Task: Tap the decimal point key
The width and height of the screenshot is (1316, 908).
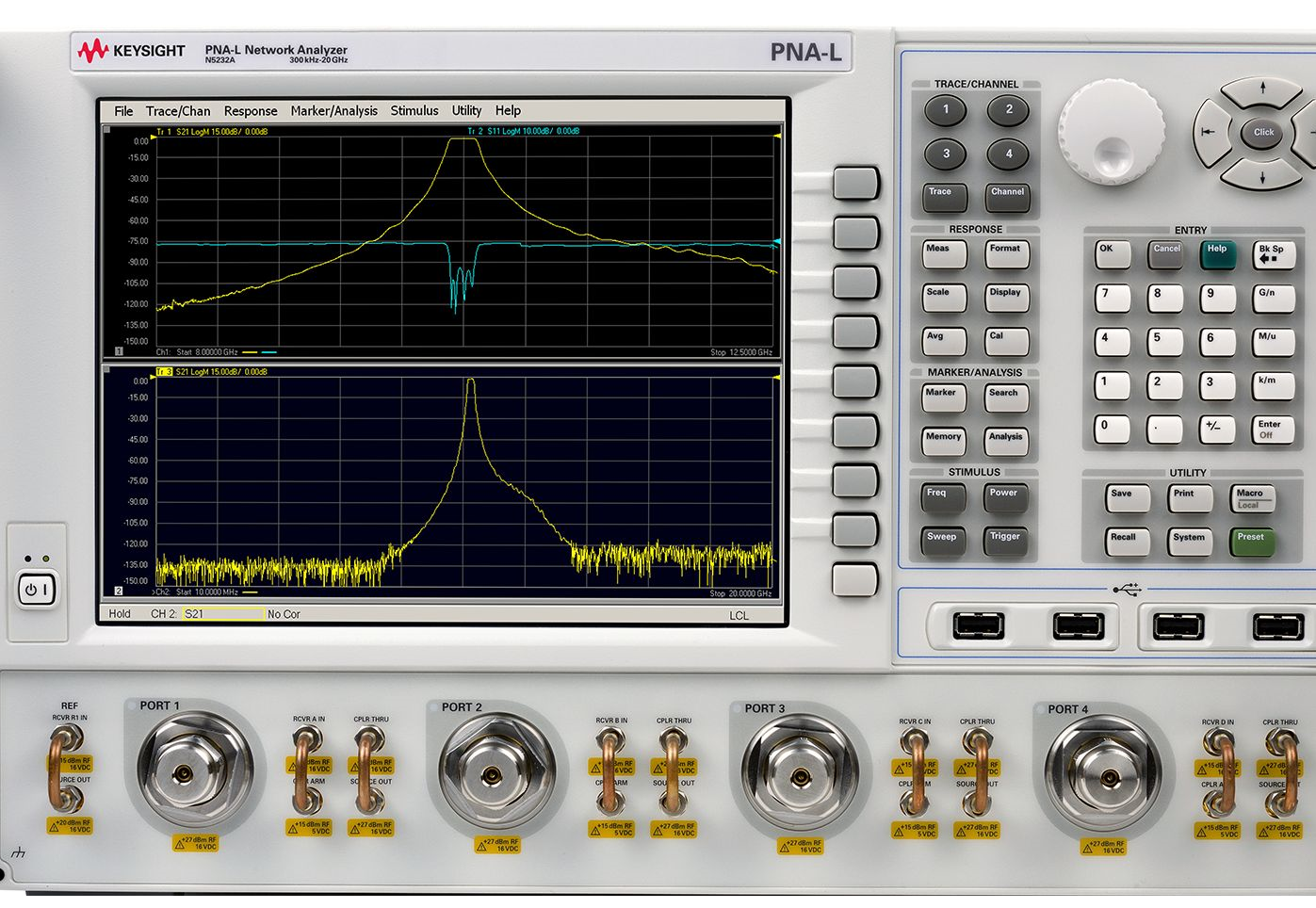Action: tap(1165, 430)
